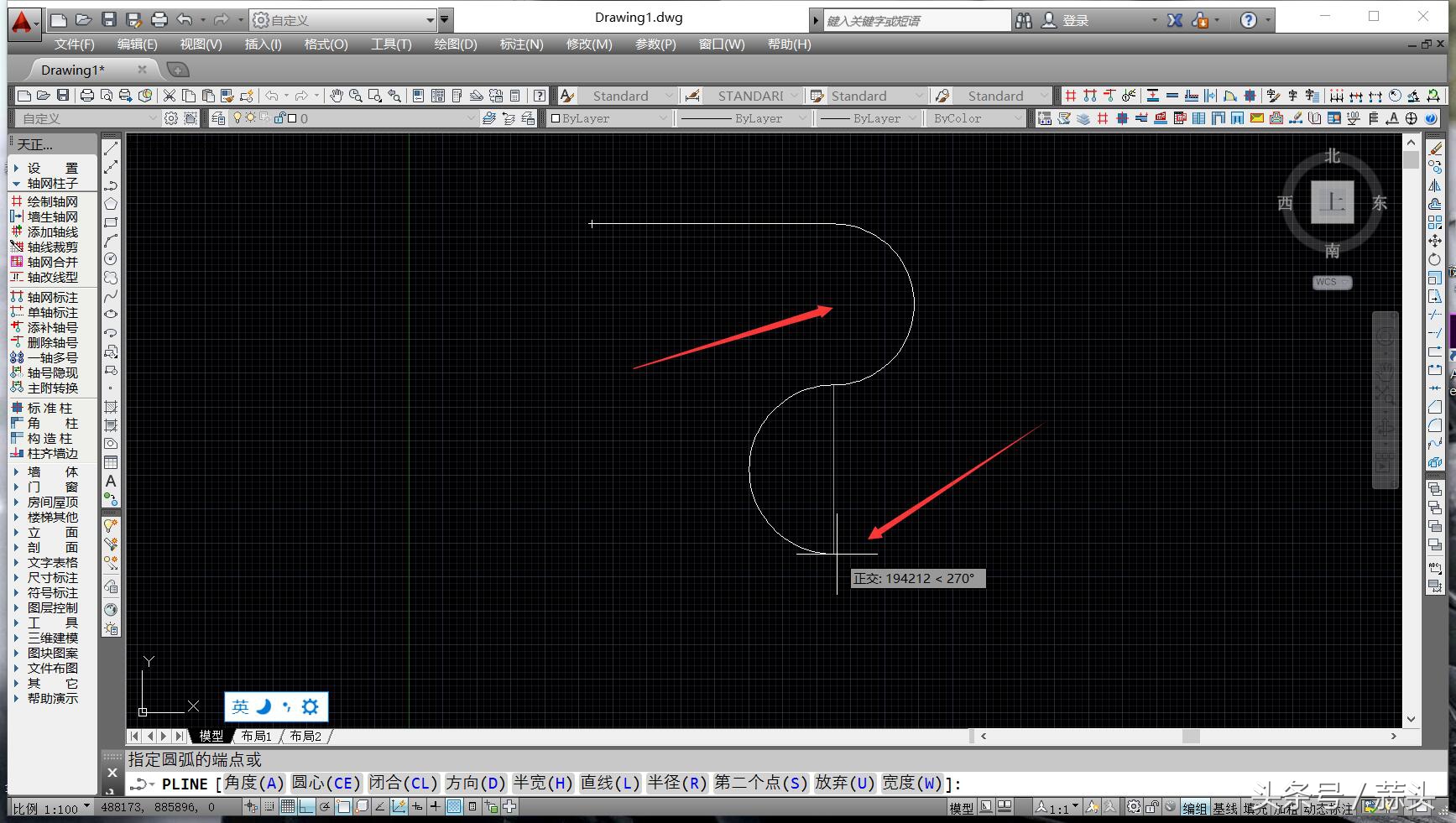Choose the 角度(A) command option

pos(254,783)
